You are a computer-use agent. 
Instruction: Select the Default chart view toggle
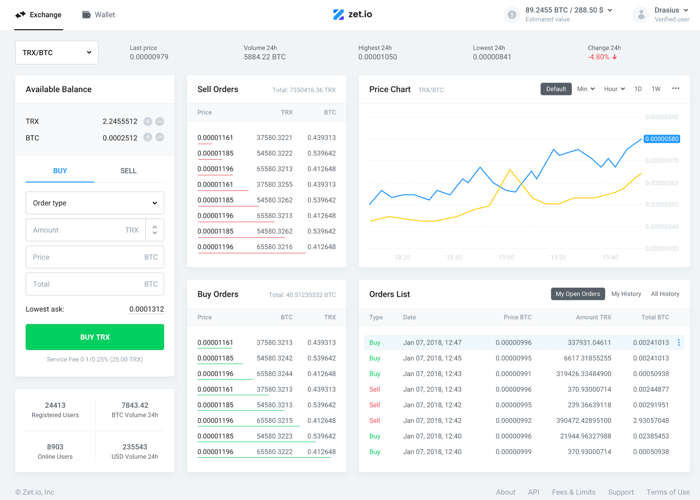coord(556,89)
